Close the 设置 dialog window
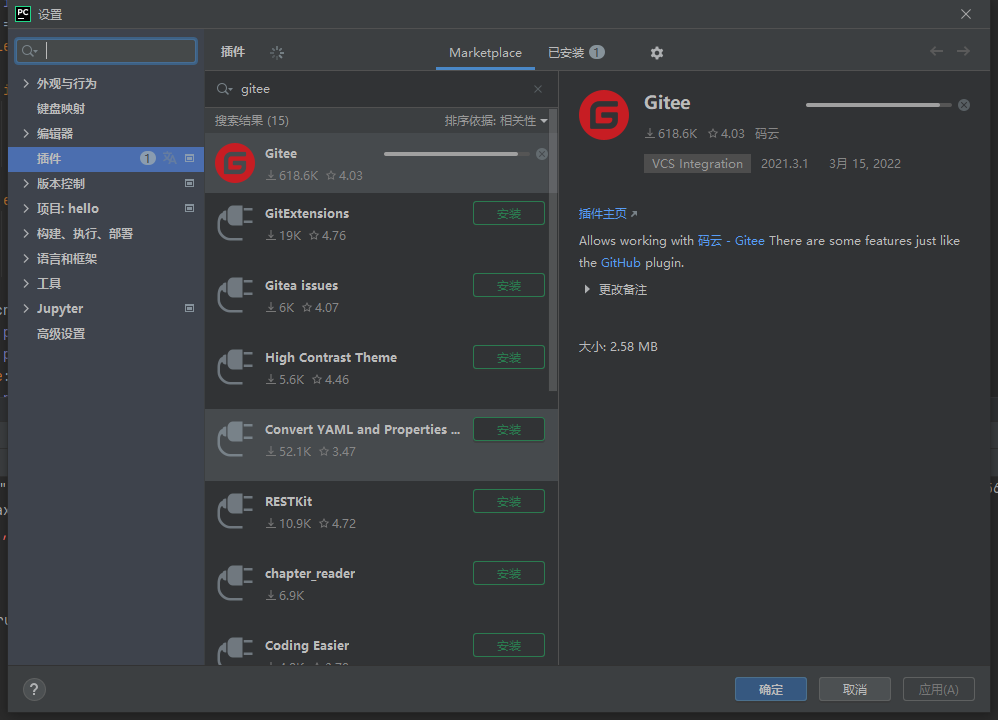Screen dimensions: 998x720 click(x=966, y=14)
